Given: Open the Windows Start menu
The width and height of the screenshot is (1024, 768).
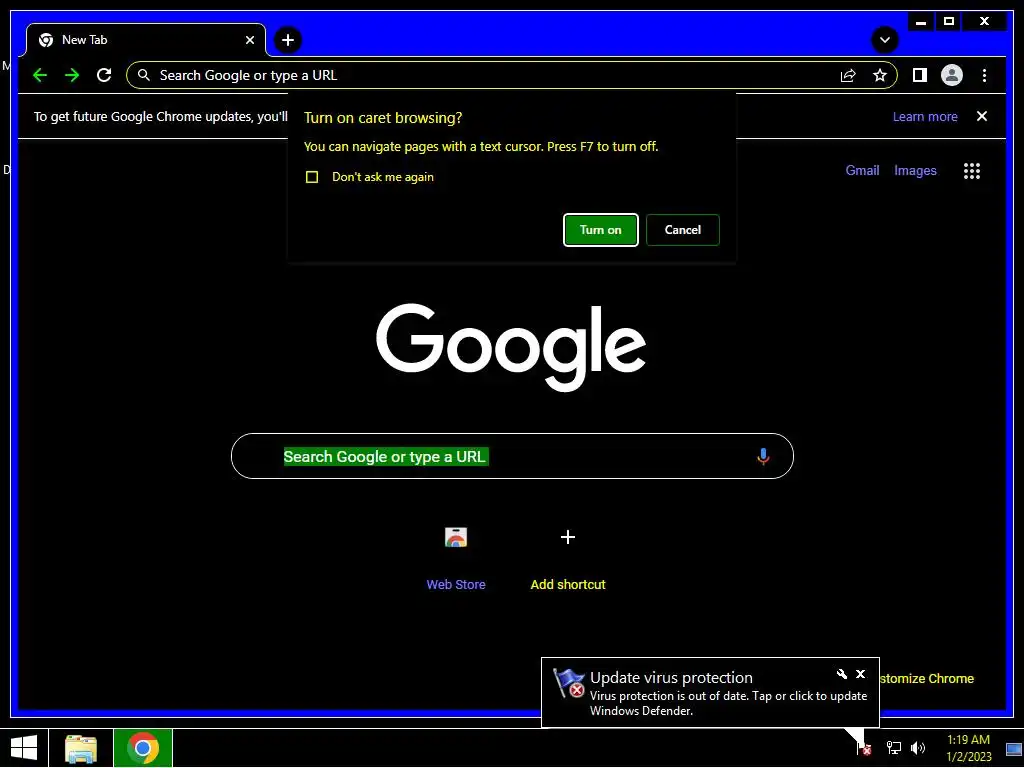Looking at the screenshot, I should tap(24, 748).
